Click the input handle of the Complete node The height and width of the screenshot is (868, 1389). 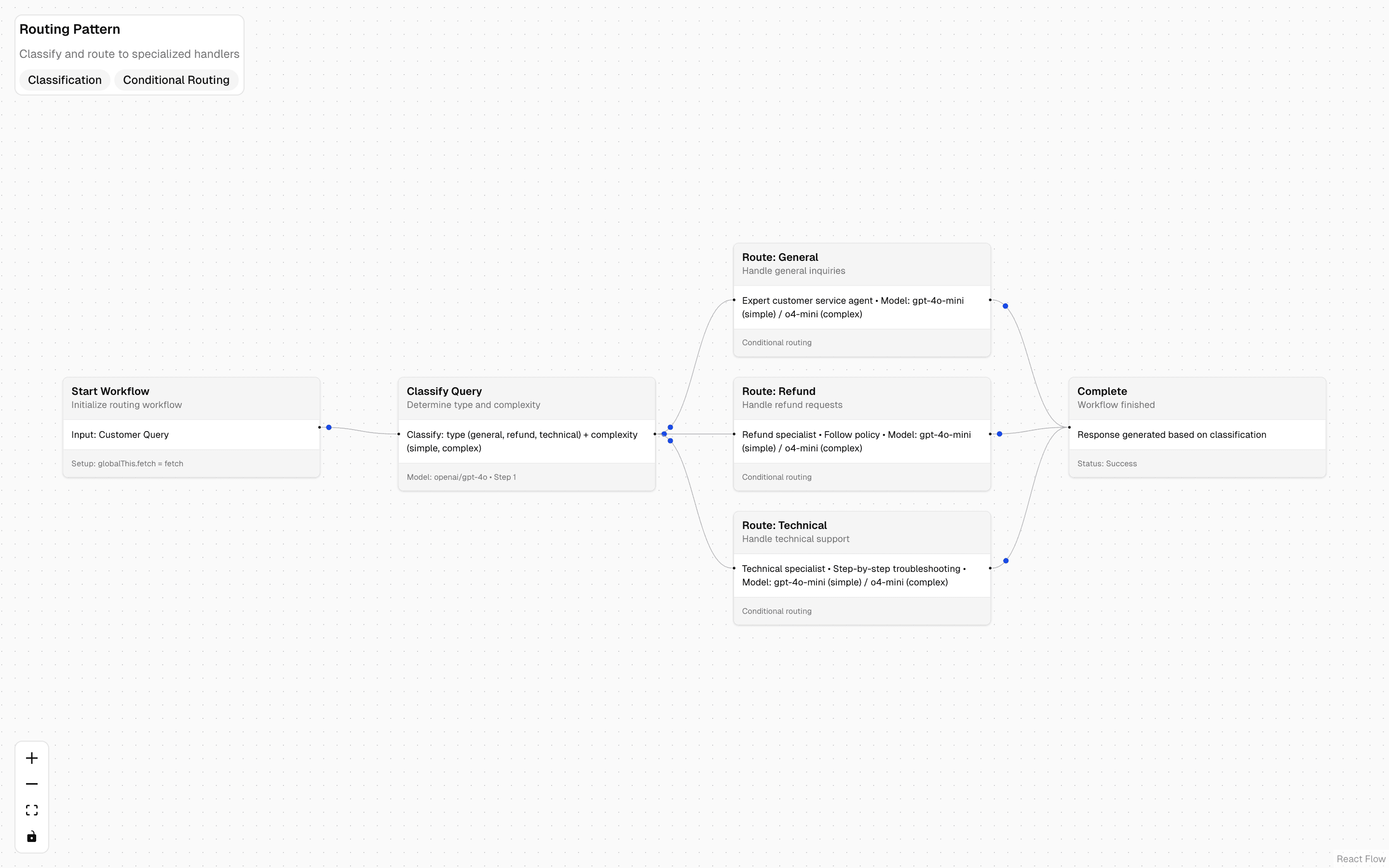[x=1069, y=427]
